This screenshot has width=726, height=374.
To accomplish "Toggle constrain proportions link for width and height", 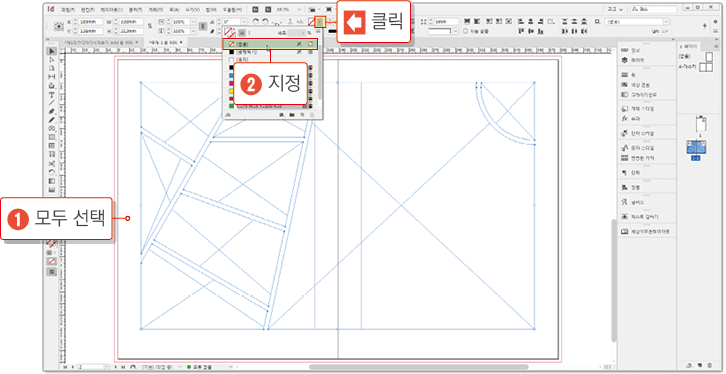I will pyautogui.click(x=150, y=25).
